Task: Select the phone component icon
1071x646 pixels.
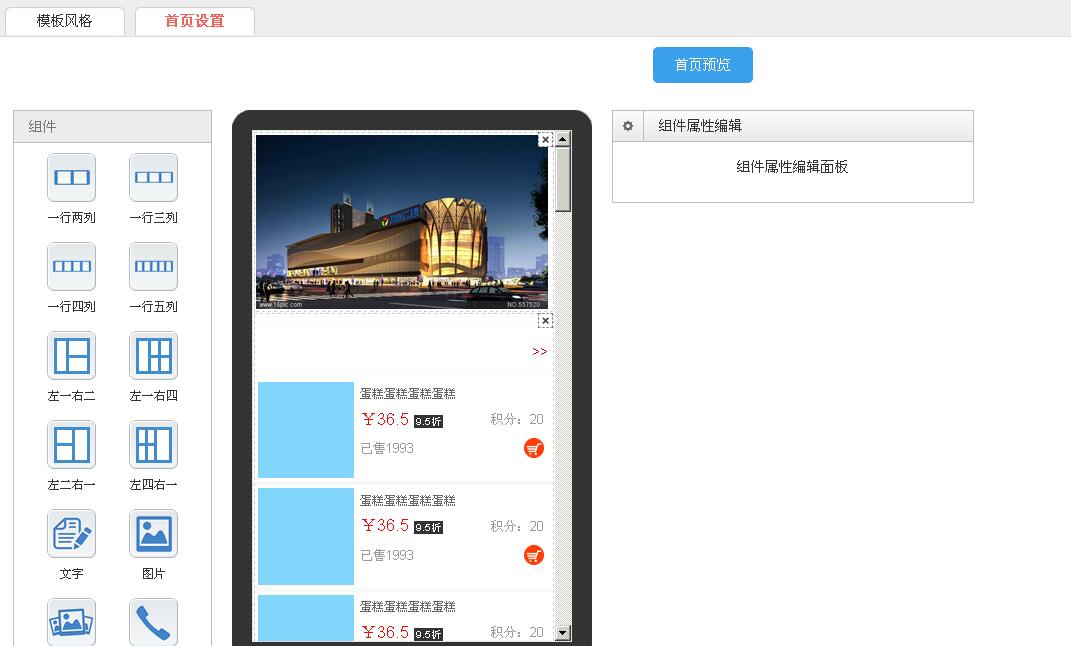Action: tap(153, 622)
